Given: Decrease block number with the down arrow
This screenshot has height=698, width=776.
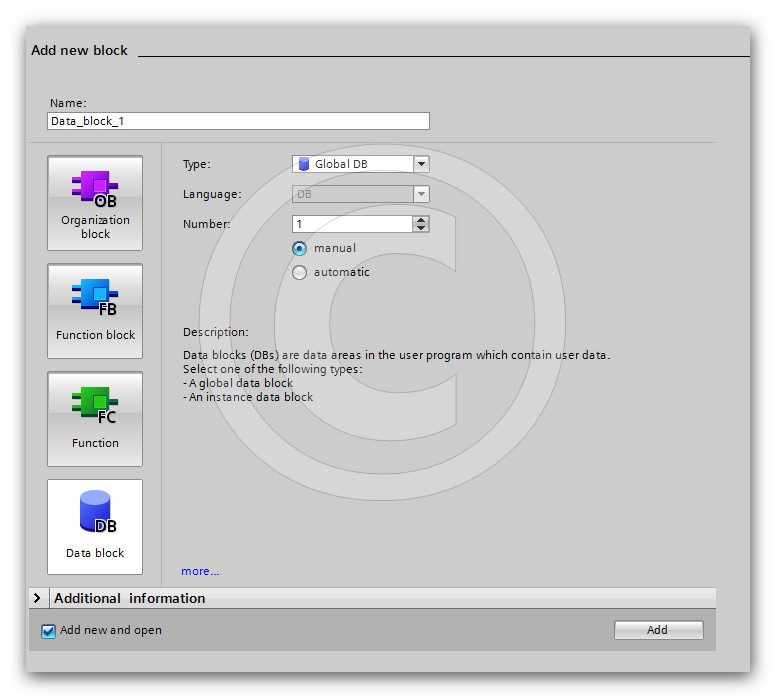Looking at the screenshot, I should (421, 229).
